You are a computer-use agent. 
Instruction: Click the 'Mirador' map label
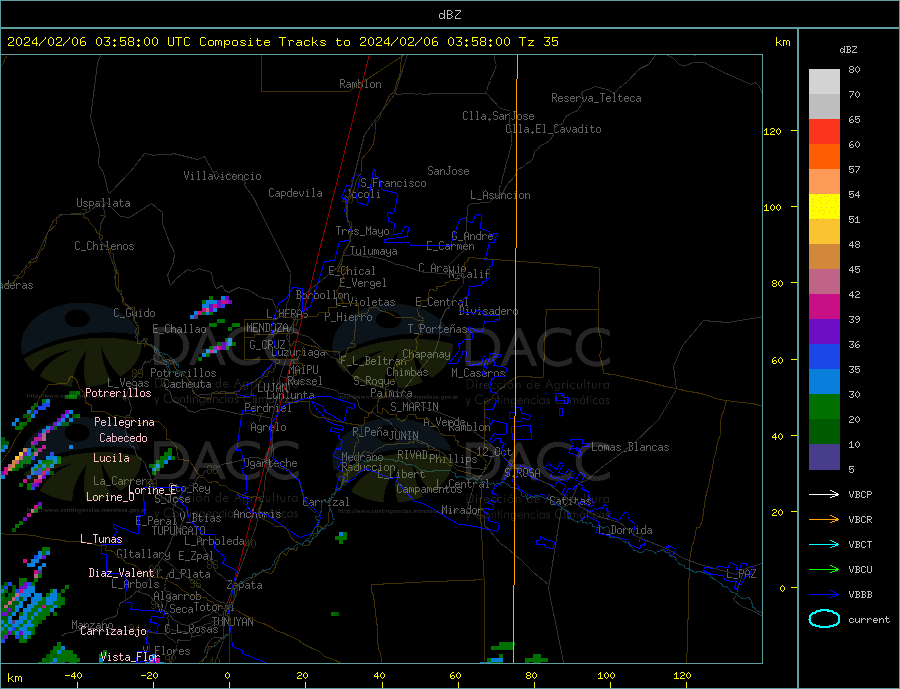461,510
